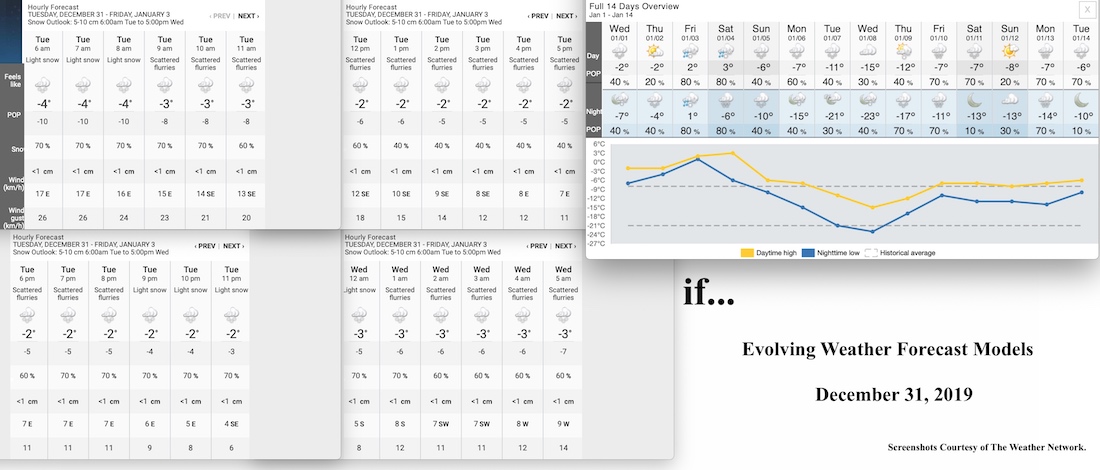Click the flurries icon for Tue 12 pm
The image size is (1100, 470).
(x=360, y=86)
